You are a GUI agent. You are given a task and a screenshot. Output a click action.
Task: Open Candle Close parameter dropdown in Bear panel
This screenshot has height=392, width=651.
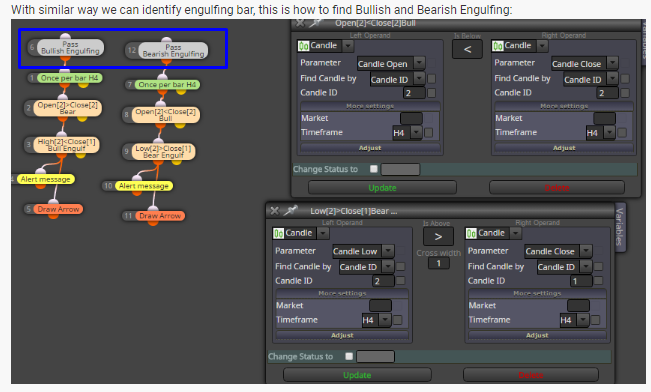point(585,251)
